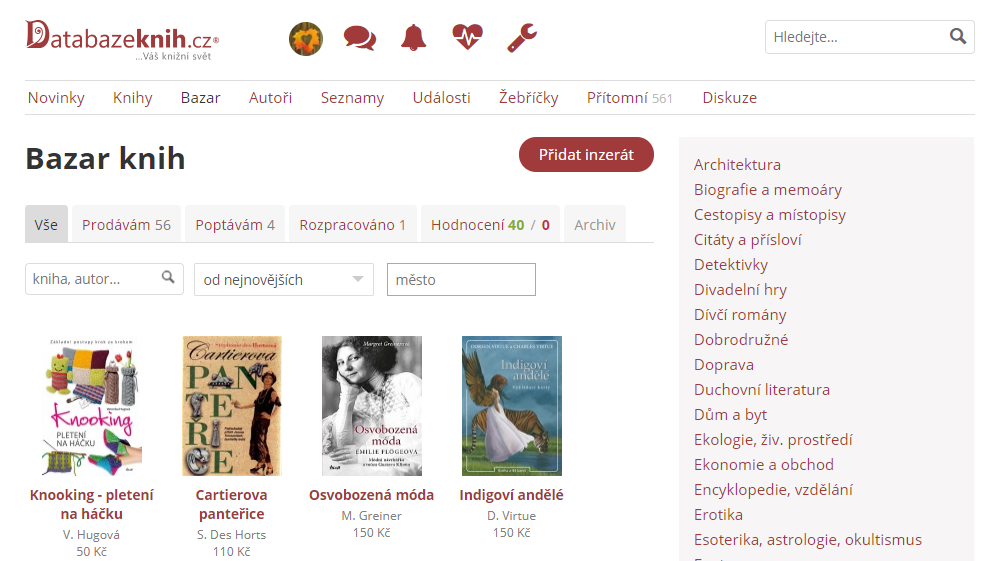Viewport: 999px width, 561px height.
Task: Click the magnifier icon in top search
Action: click(958, 37)
